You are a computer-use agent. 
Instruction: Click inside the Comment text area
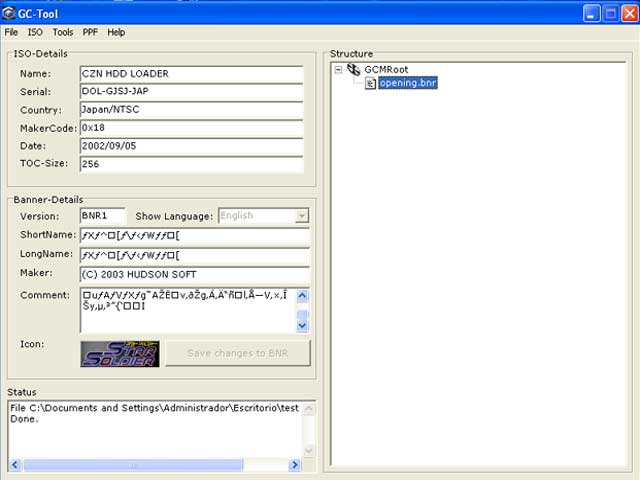point(188,310)
